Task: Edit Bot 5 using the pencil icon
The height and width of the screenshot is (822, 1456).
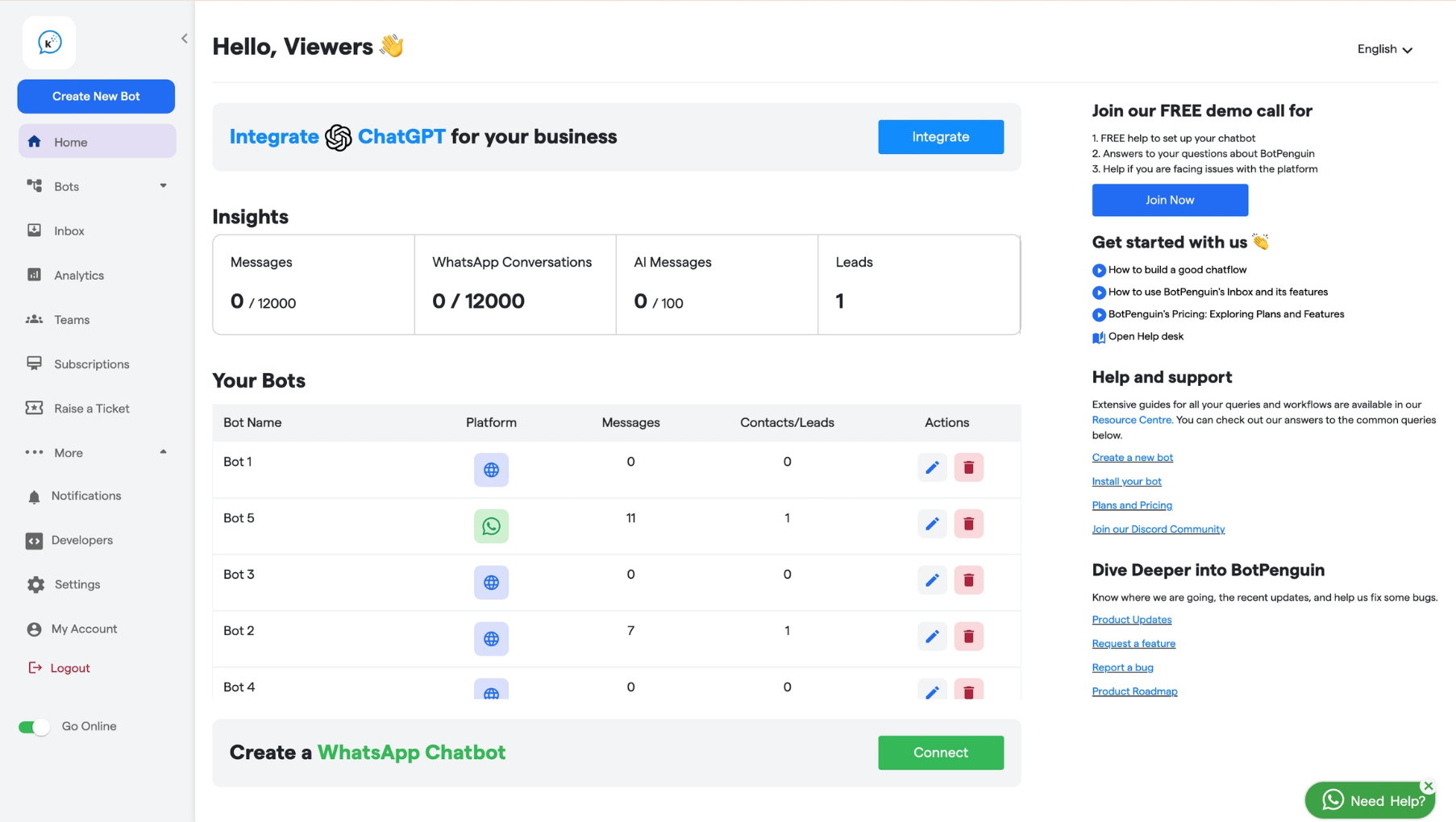Action: pos(932,524)
